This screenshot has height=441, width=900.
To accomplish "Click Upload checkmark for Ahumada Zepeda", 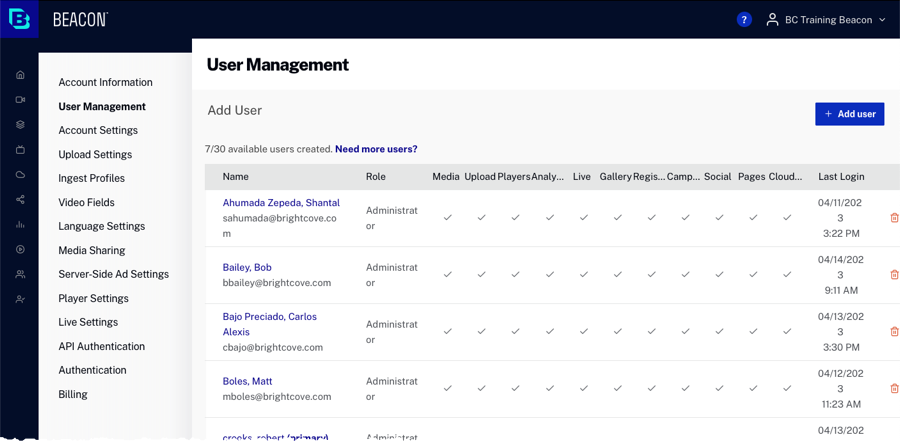I will (x=482, y=218).
